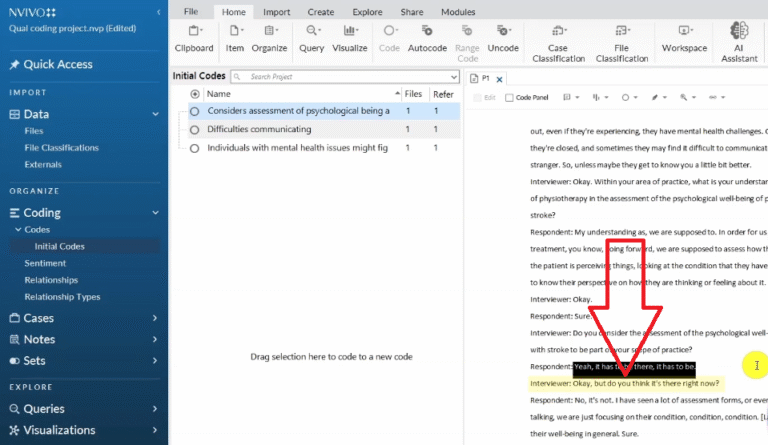Launch the AI Assistant
The image size is (768, 445).
739,43
